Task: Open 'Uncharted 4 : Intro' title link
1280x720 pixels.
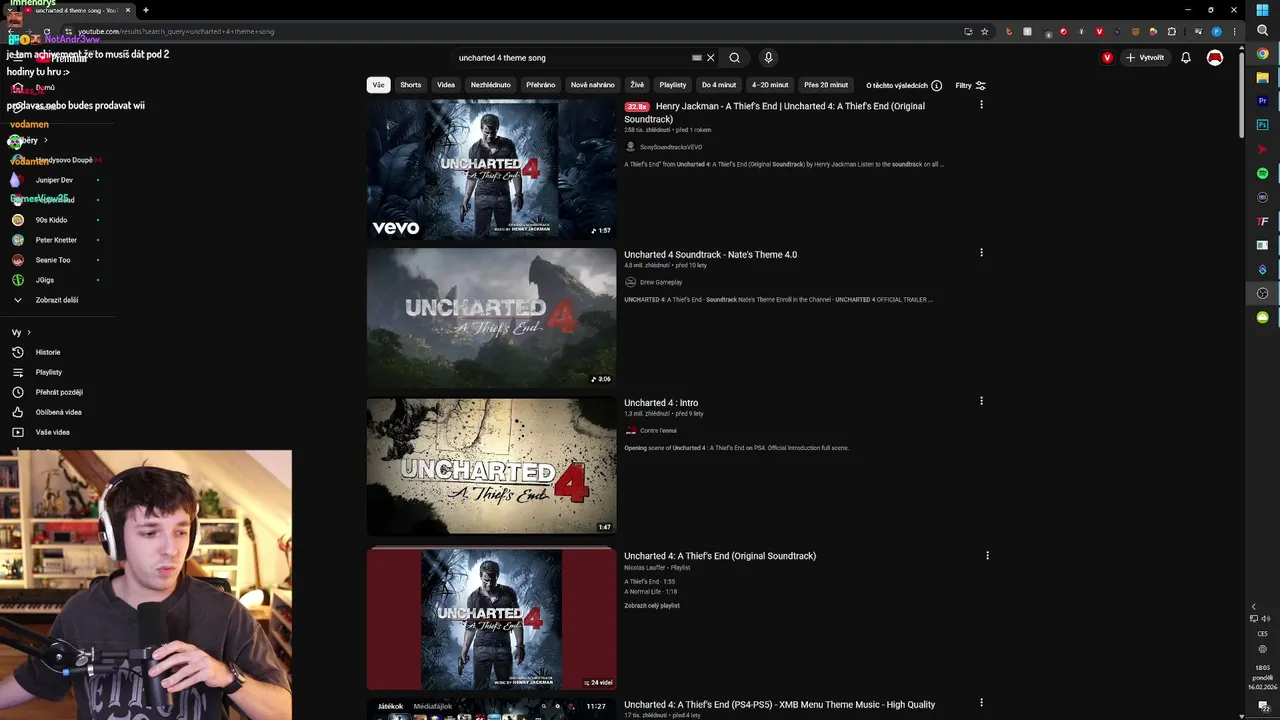Action: tap(661, 403)
